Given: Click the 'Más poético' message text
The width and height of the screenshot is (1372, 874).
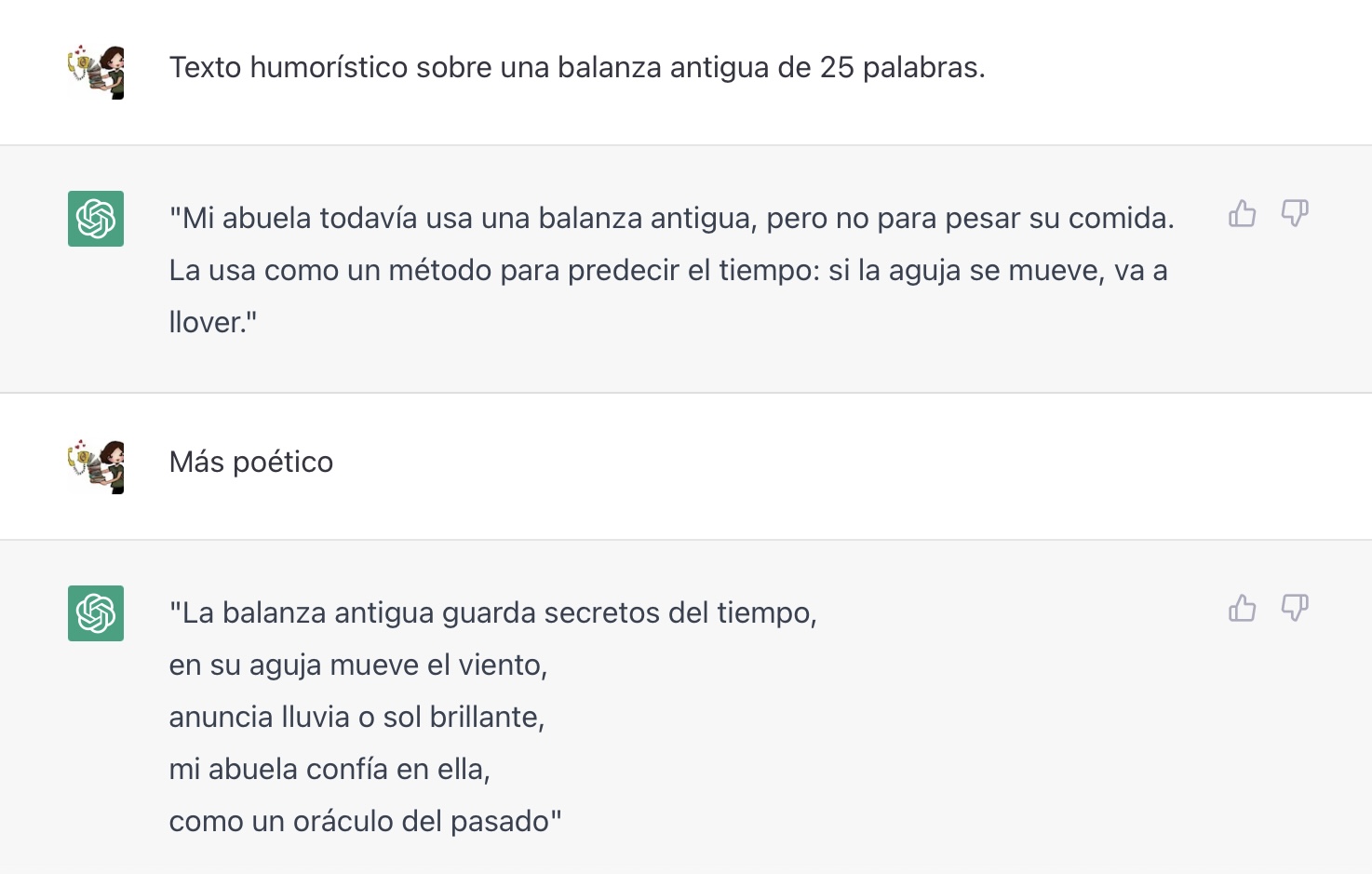Looking at the screenshot, I should click(x=251, y=463).
